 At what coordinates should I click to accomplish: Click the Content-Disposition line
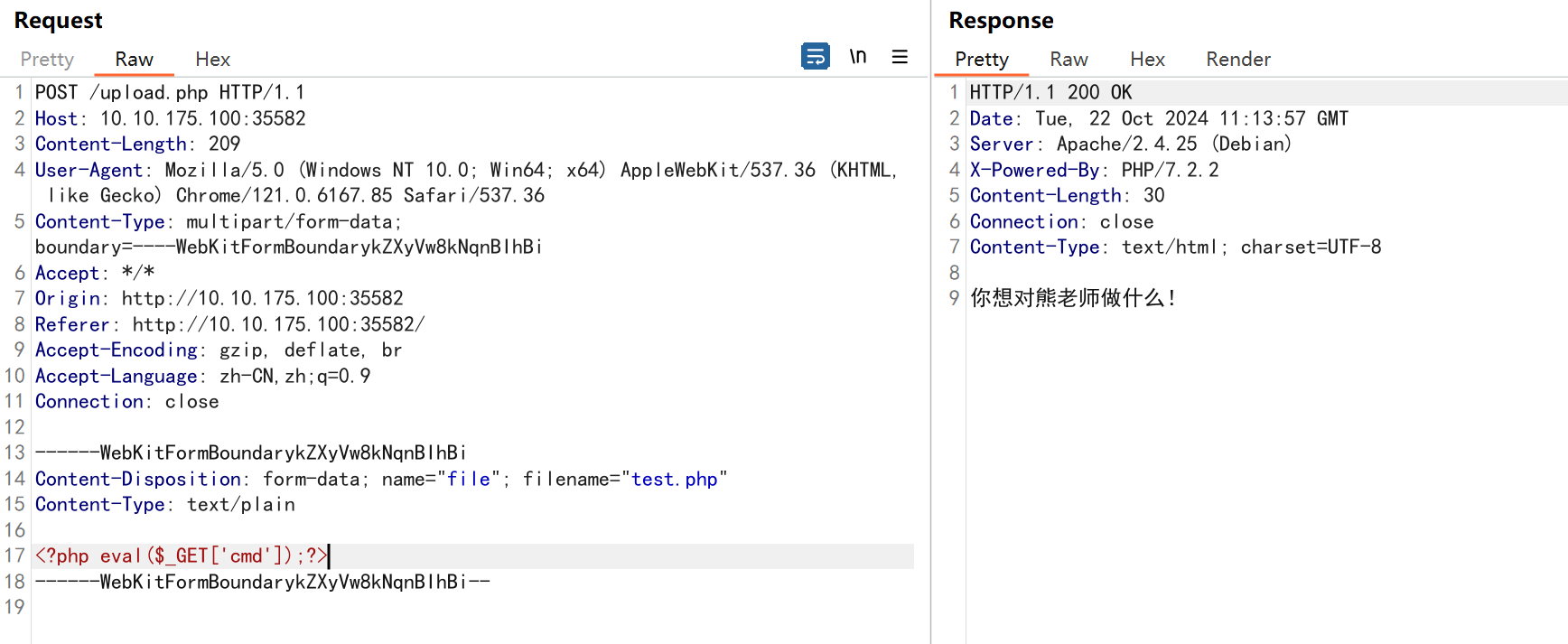tap(381, 479)
